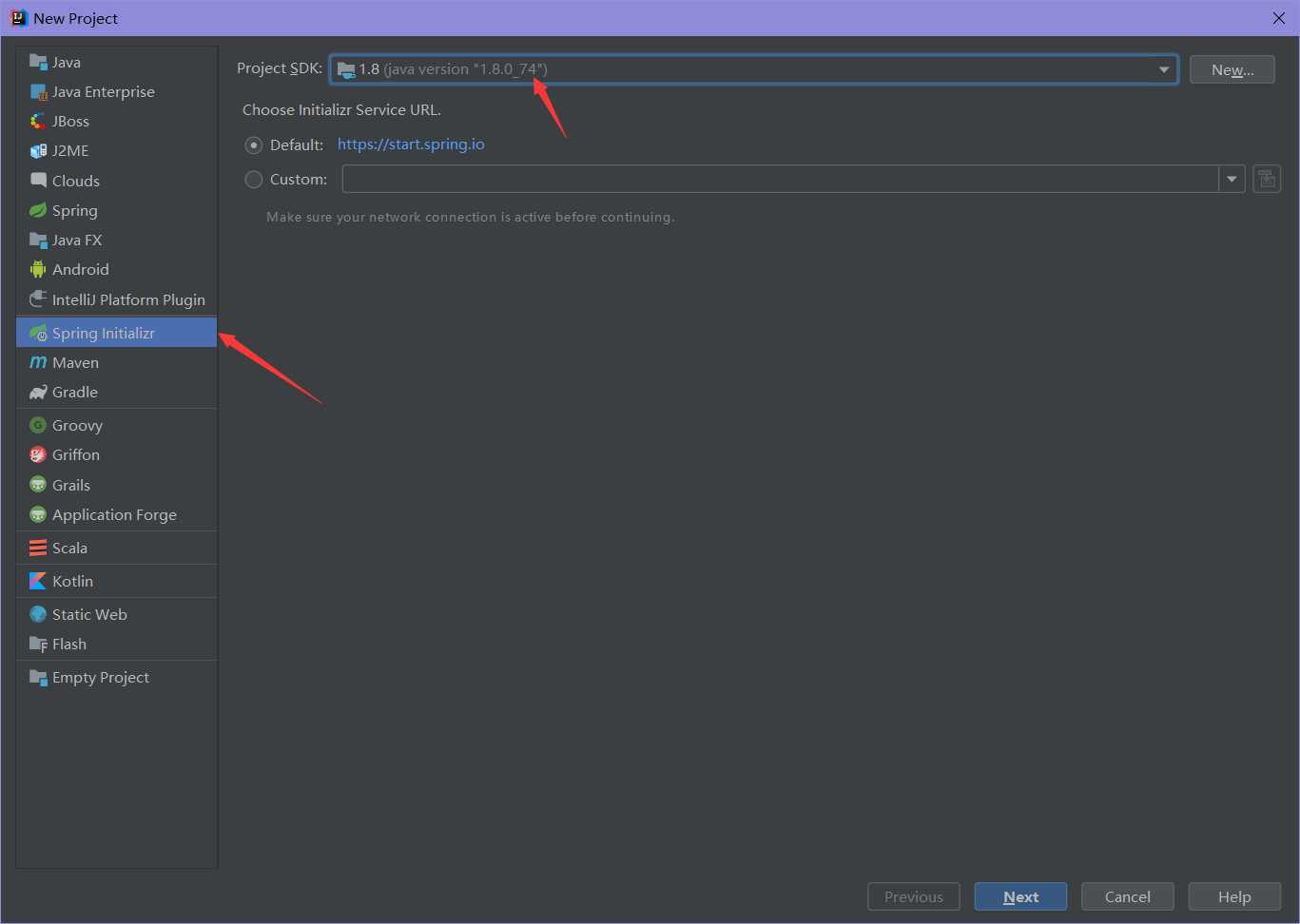Click the Cancel button
Image resolution: width=1300 pixels, height=924 pixels.
click(1128, 896)
